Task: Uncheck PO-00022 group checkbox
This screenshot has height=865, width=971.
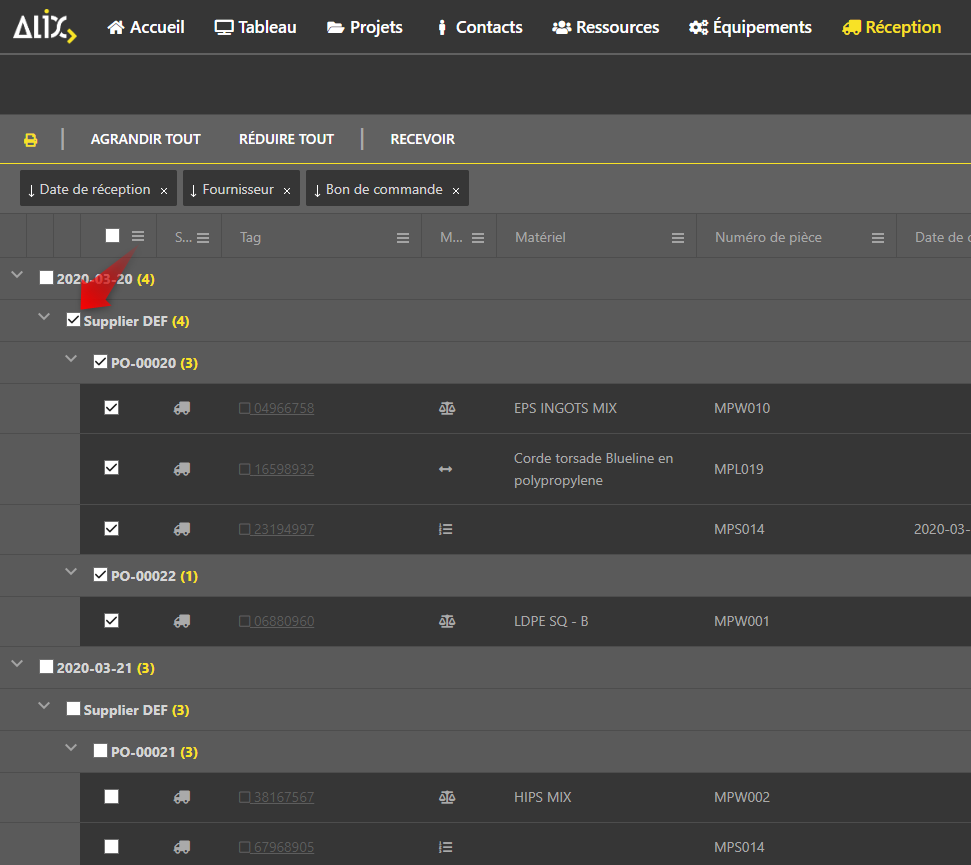Action: [x=100, y=575]
